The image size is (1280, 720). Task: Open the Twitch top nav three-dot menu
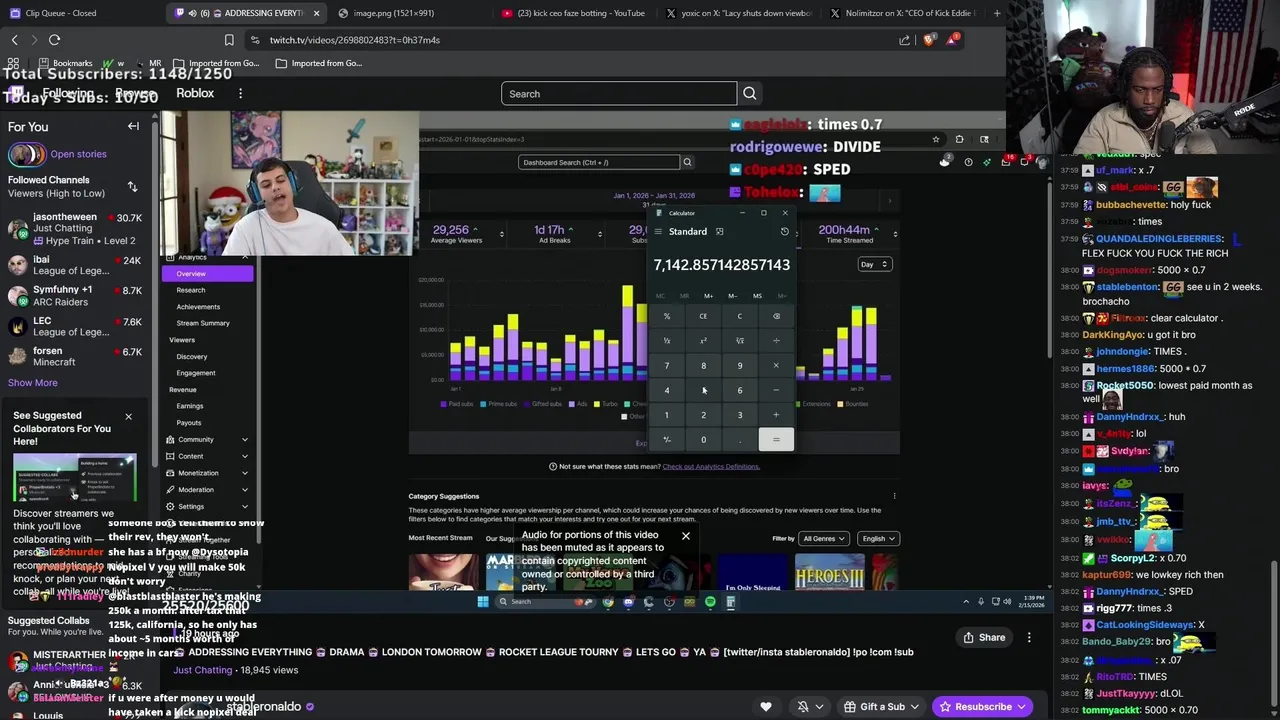pyautogui.click(x=240, y=93)
